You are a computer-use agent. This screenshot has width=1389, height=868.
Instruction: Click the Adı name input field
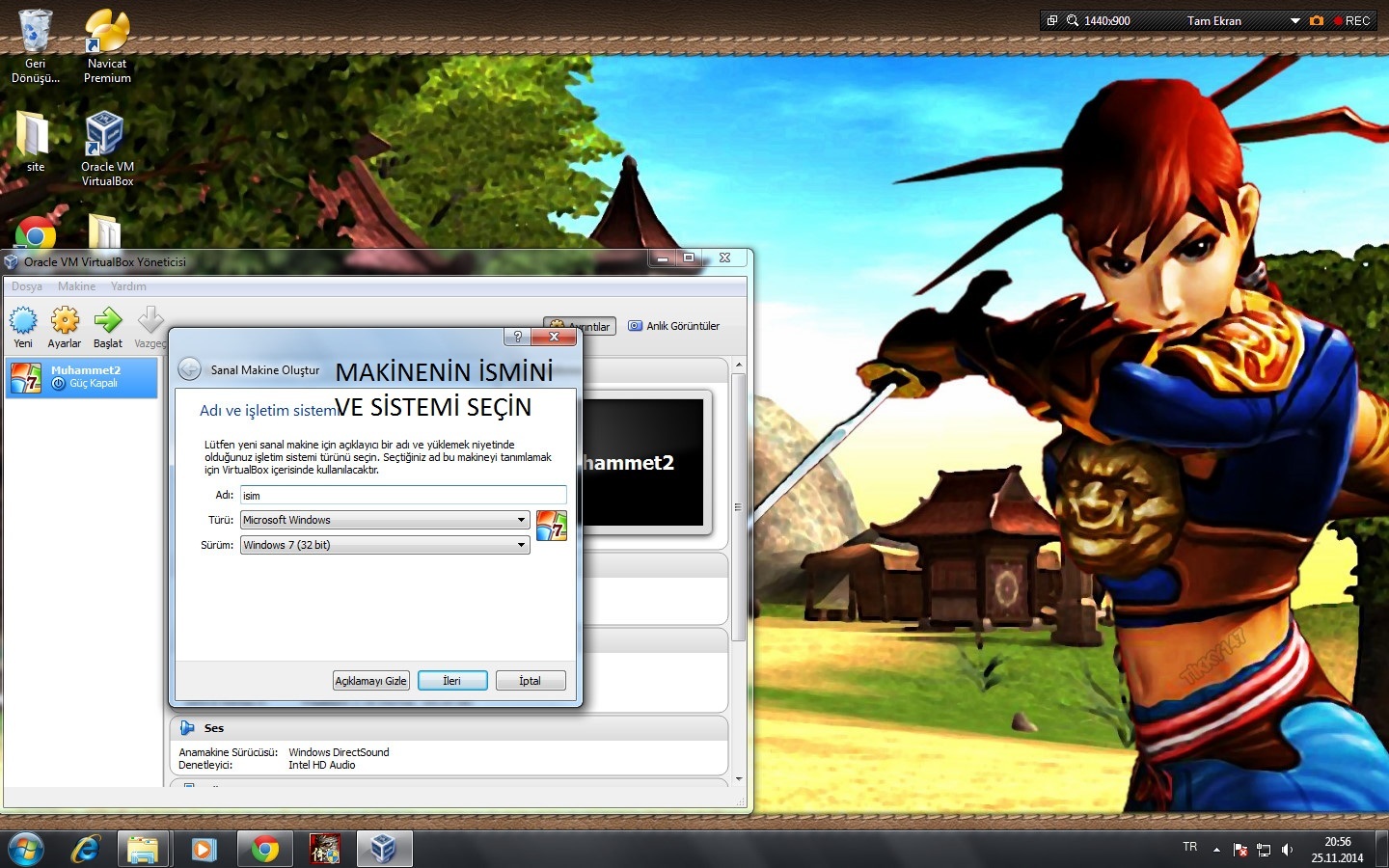[403, 495]
